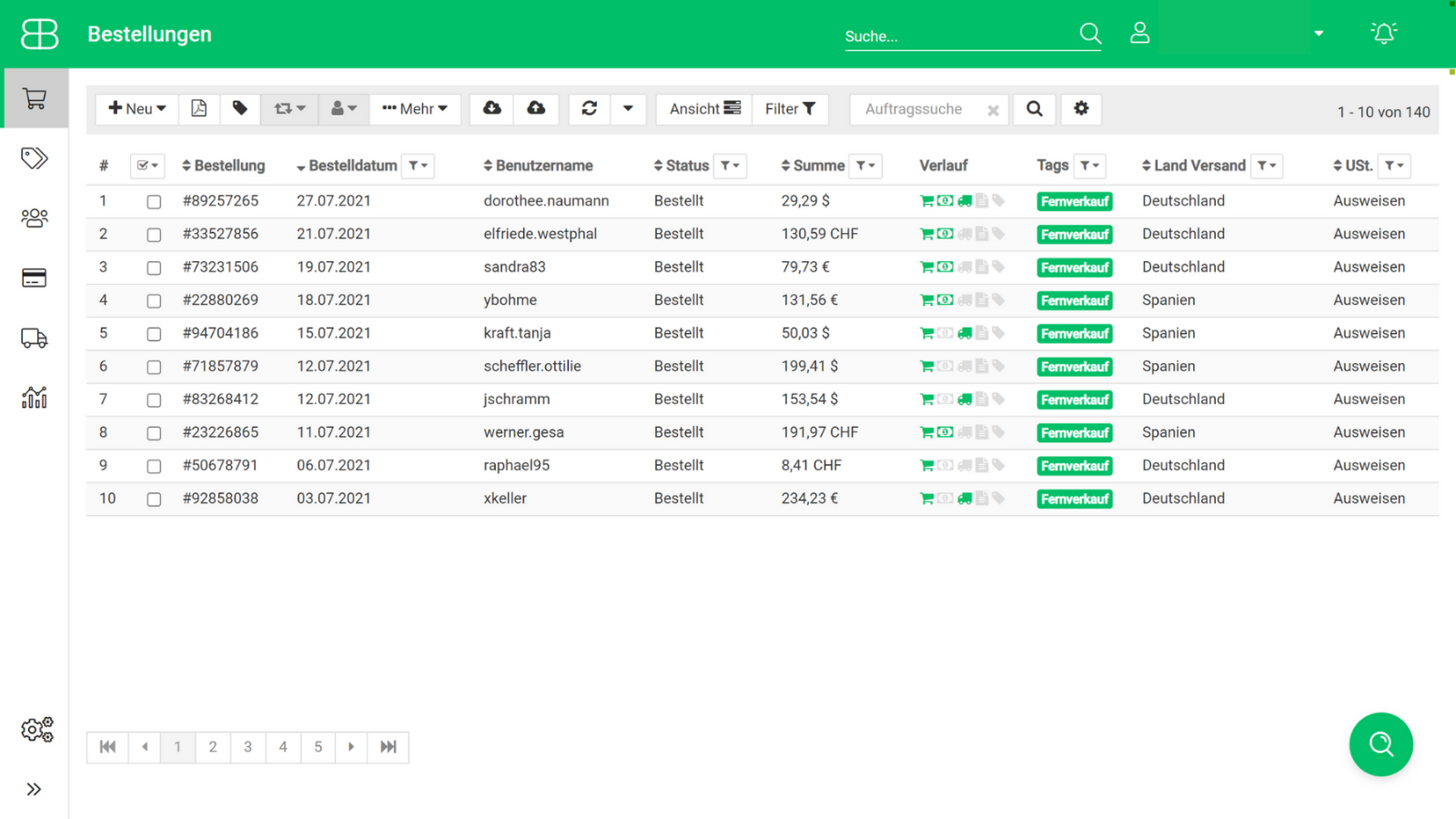Click the cloud upload icon
The height and width of the screenshot is (819, 1456).
tap(536, 108)
